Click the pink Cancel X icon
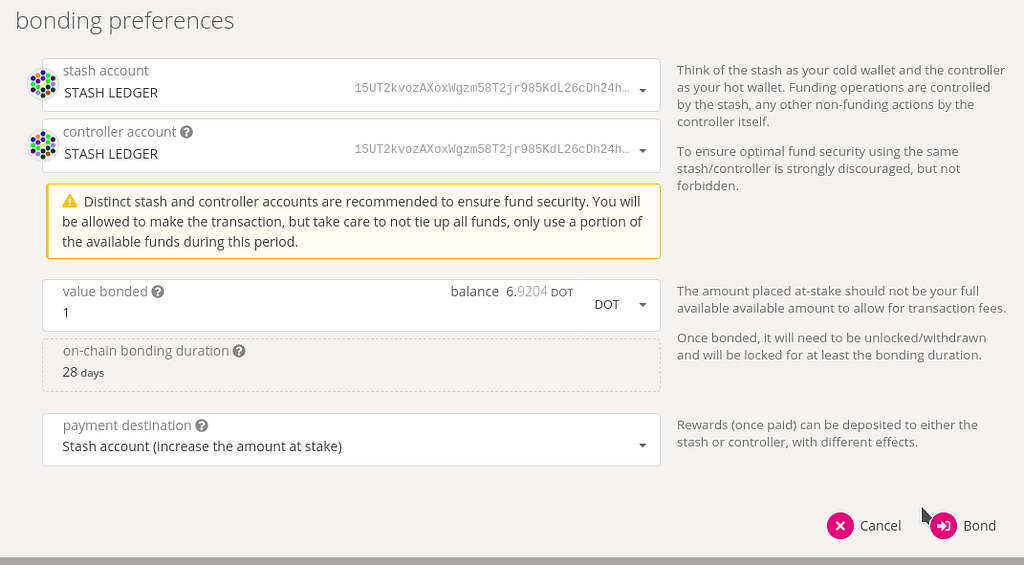The width and height of the screenshot is (1024, 565). point(840,526)
